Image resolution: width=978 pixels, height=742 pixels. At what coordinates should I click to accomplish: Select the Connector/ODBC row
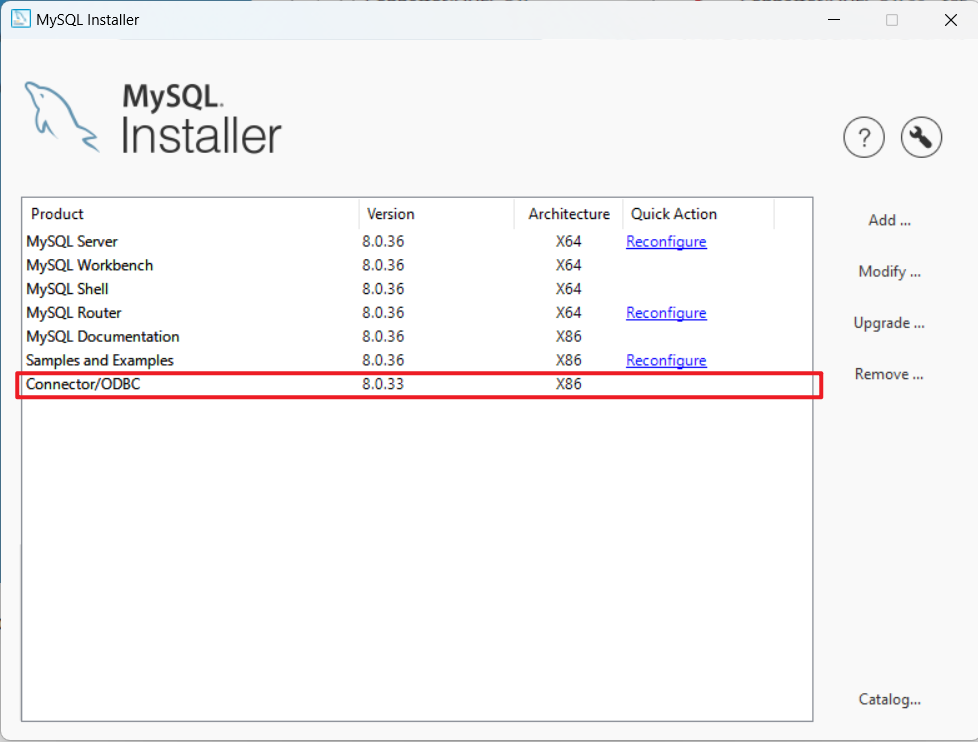point(417,384)
